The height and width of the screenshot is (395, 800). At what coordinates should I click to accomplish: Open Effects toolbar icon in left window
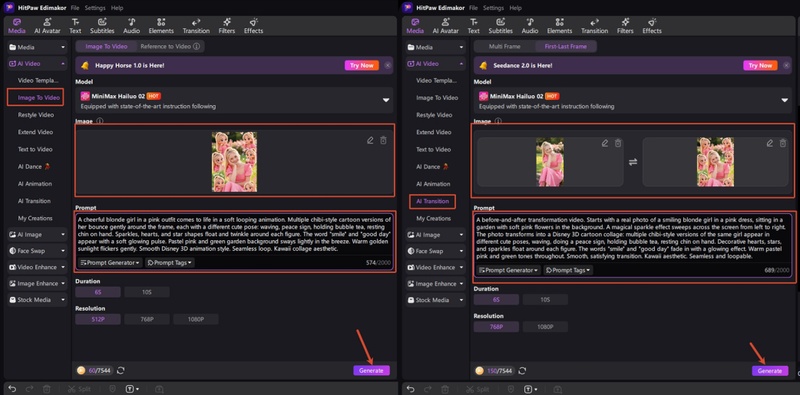[254, 26]
